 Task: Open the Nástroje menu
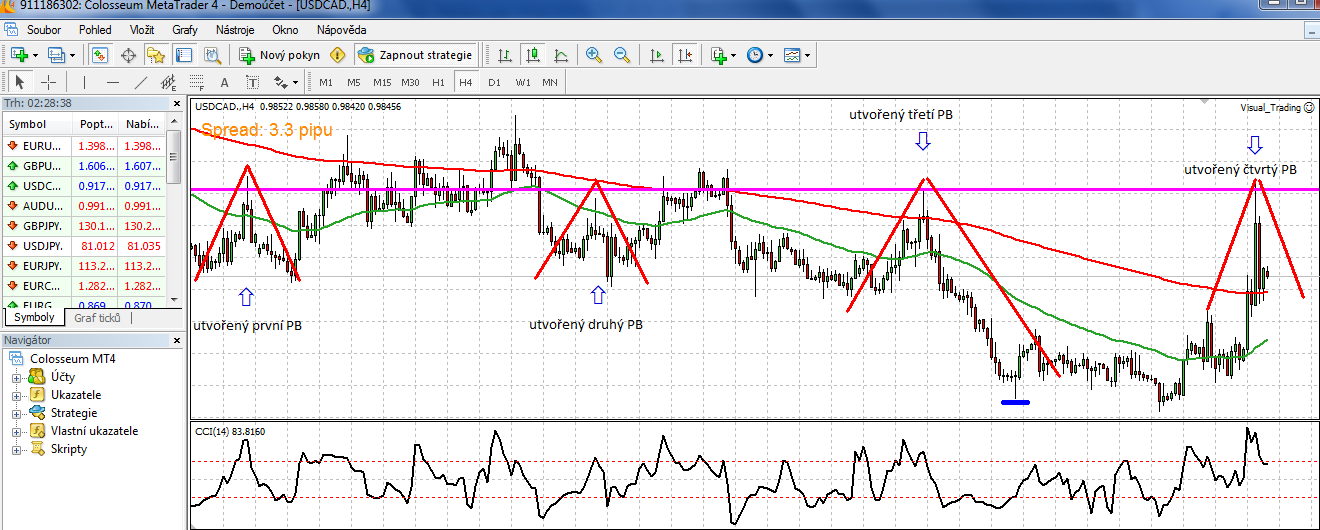[235, 30]
